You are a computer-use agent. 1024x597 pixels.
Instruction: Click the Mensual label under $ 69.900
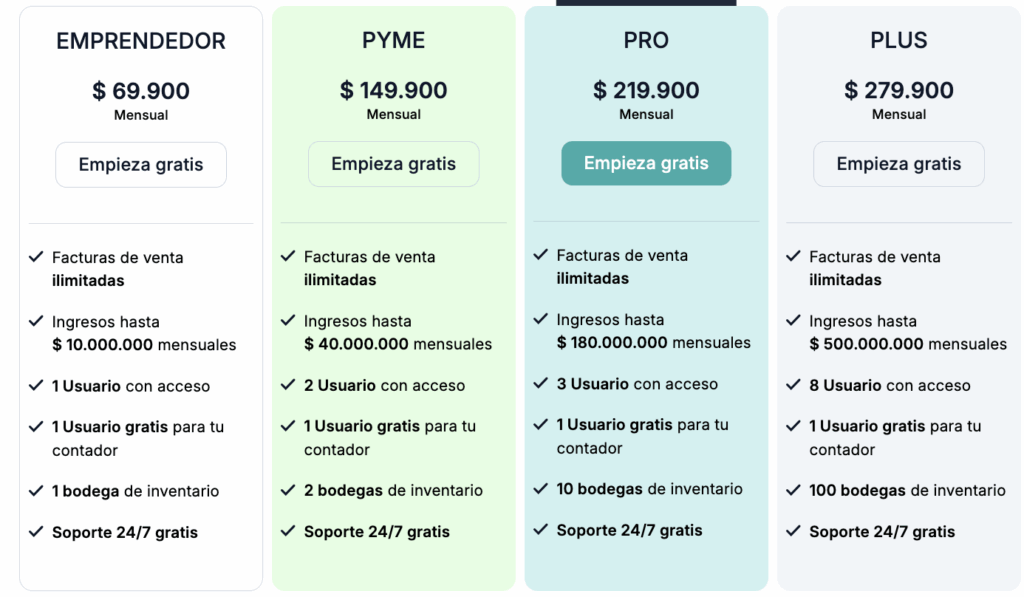(140, 114)
